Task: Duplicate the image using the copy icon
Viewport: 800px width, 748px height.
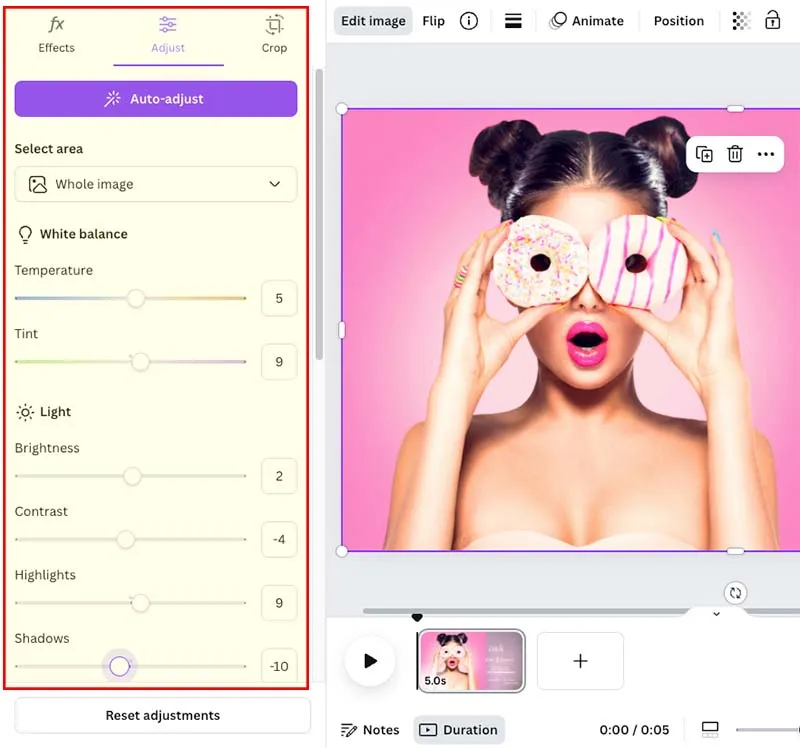Action: 703,154
